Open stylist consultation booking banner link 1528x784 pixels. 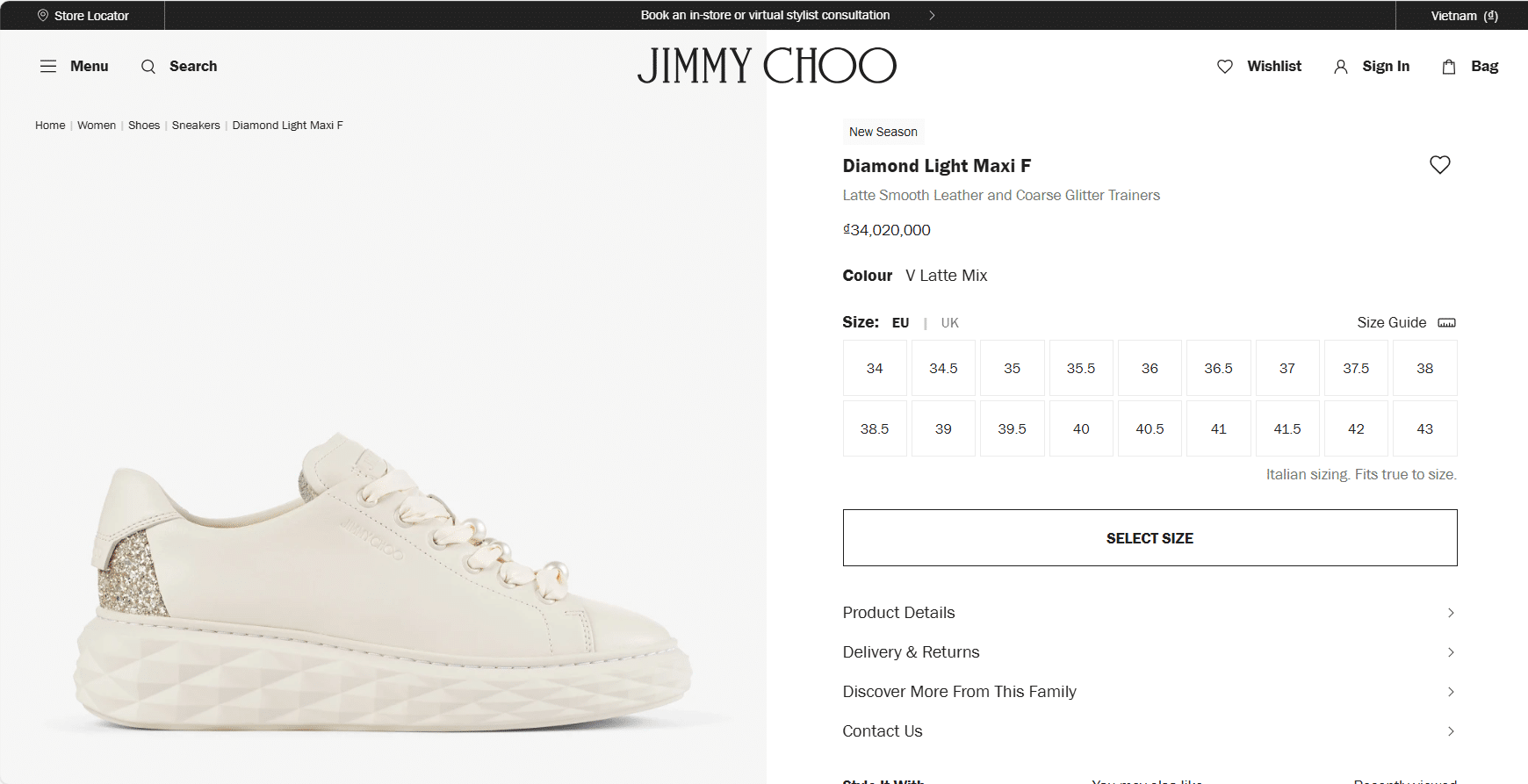pos(765,15)
